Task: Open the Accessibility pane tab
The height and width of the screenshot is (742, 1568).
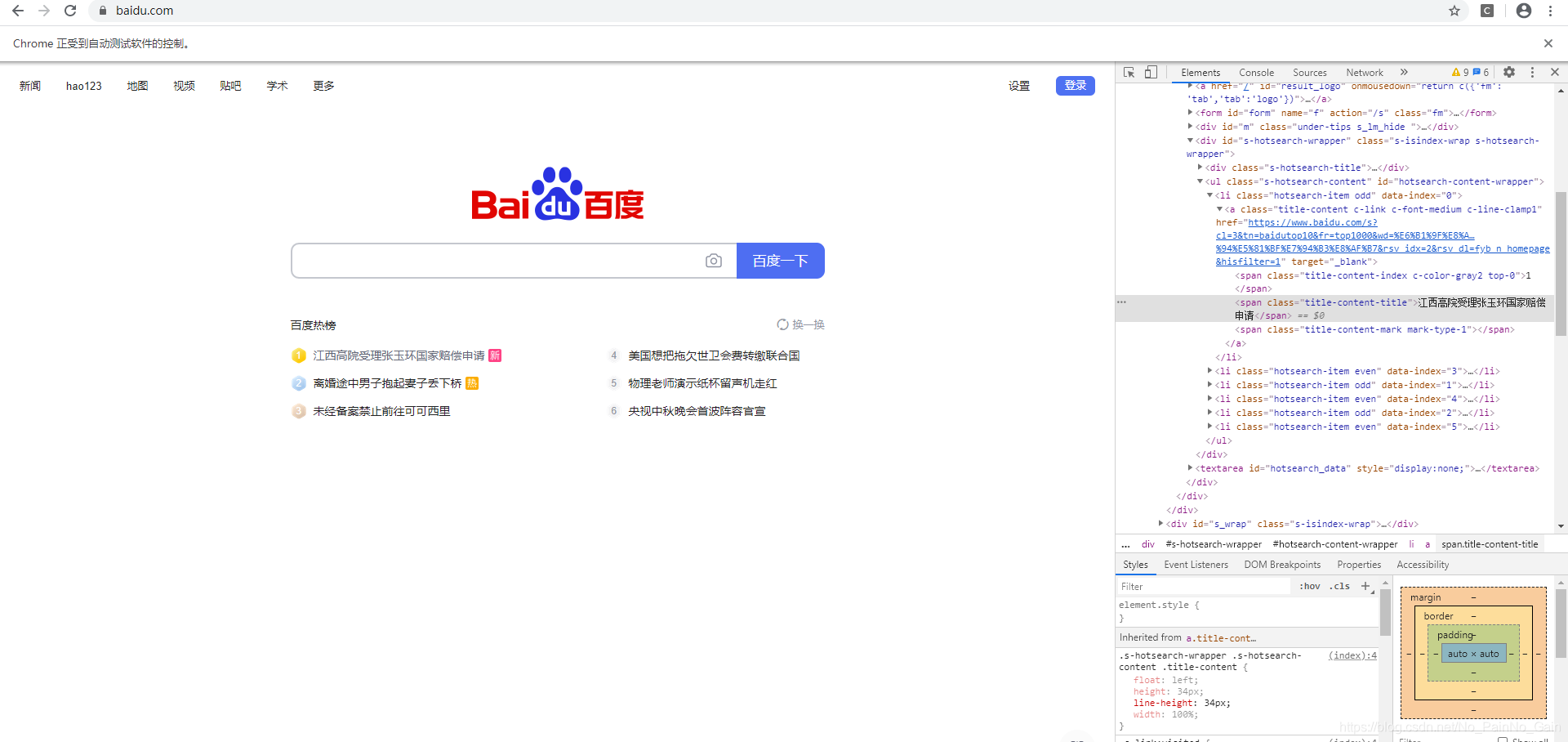Action: [x=1423, y=565]
